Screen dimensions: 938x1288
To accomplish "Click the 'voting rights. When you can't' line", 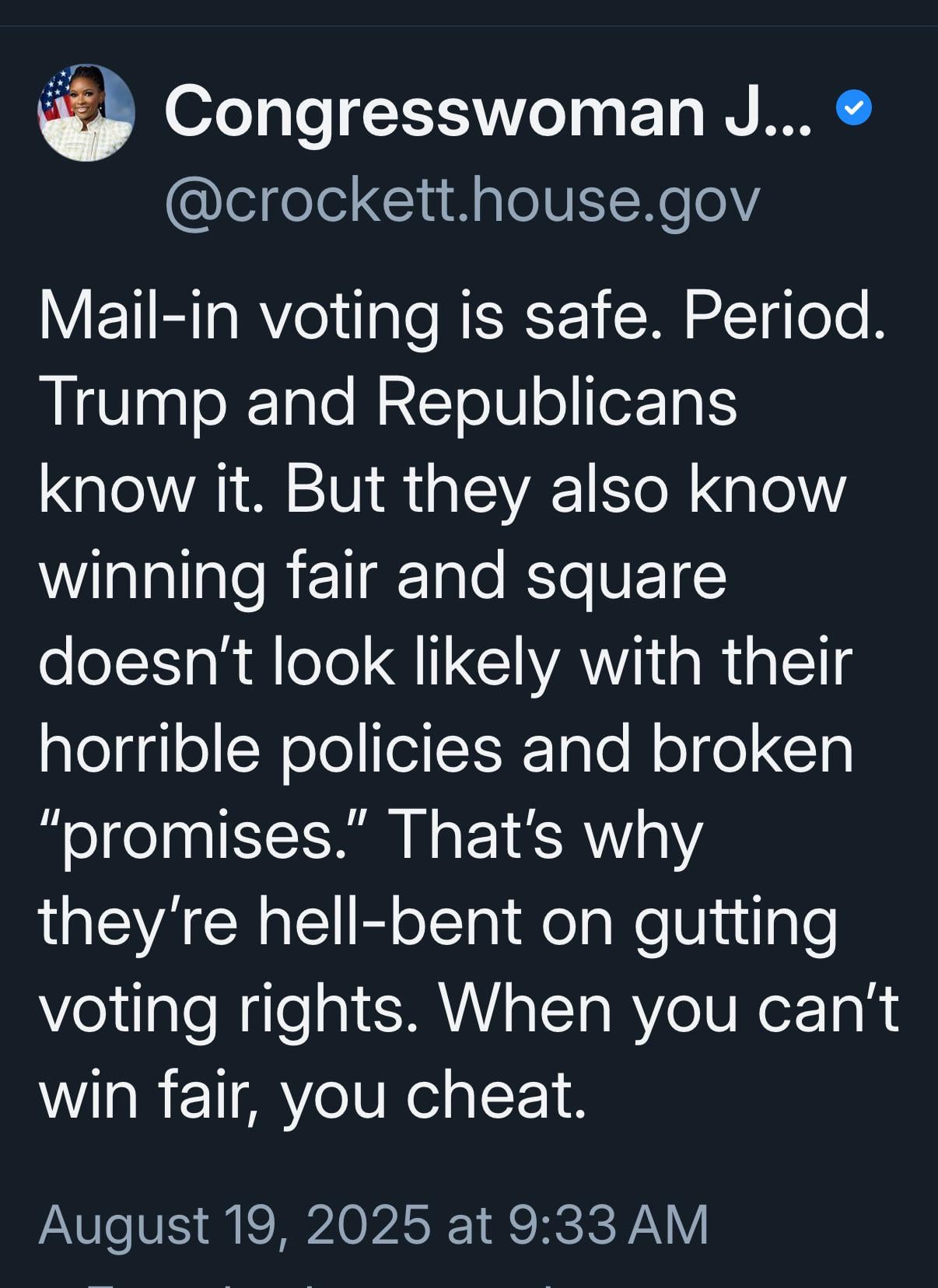I will click(x=469, y=1009).
